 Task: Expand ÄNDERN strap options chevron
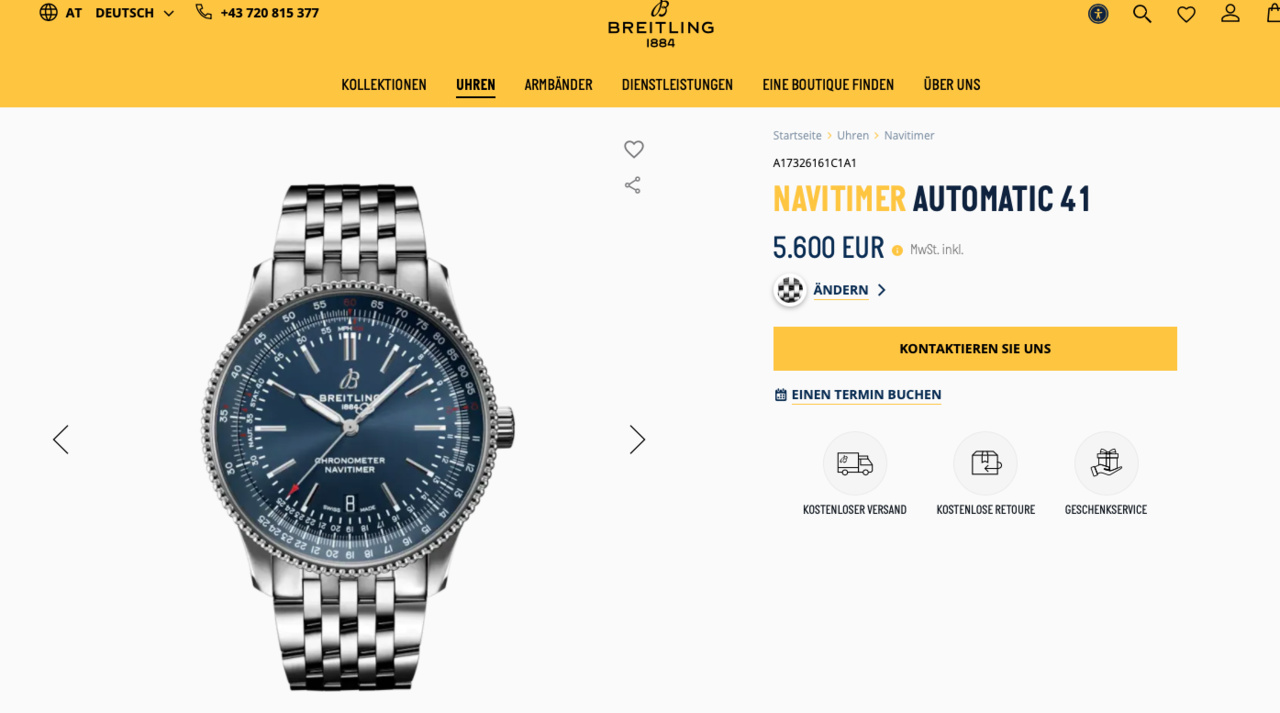881,290
